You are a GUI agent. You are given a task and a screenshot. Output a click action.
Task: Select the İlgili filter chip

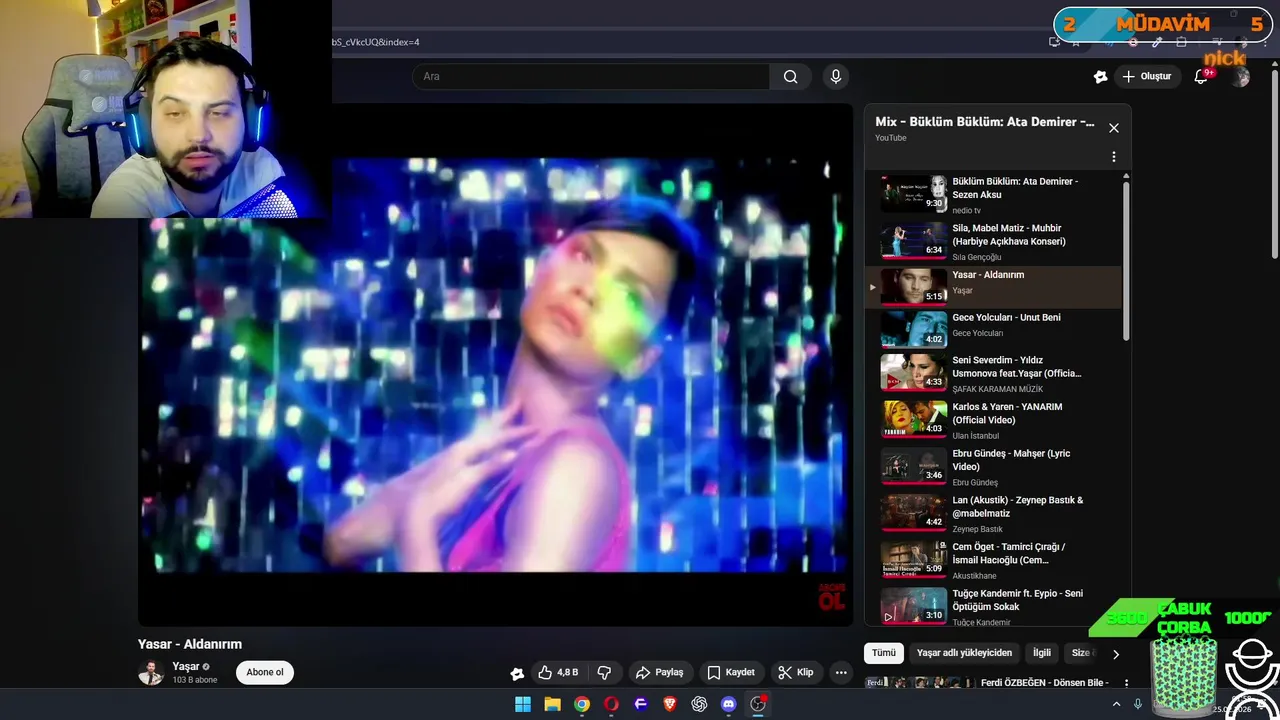point(1042,653)
